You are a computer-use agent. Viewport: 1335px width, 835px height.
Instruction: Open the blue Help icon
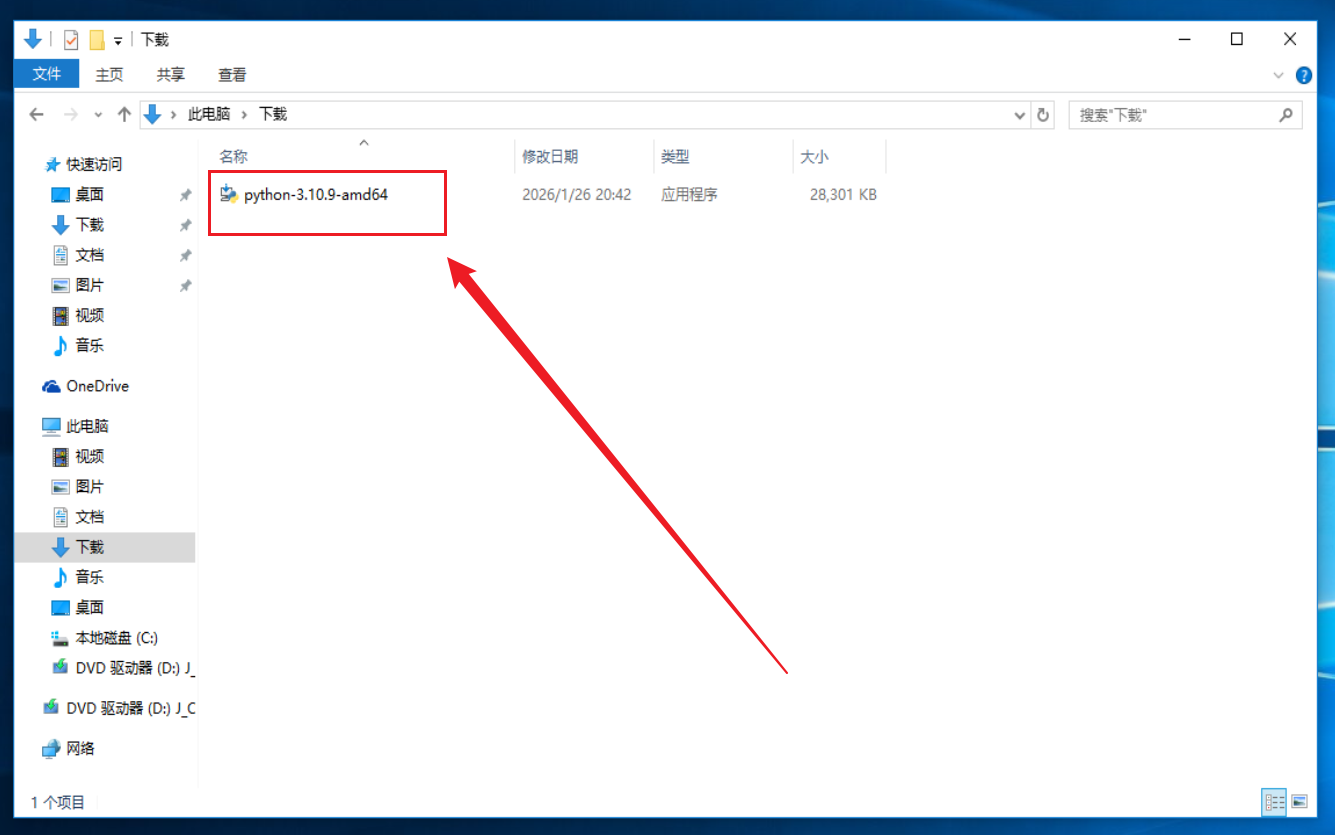[1304, 75]
